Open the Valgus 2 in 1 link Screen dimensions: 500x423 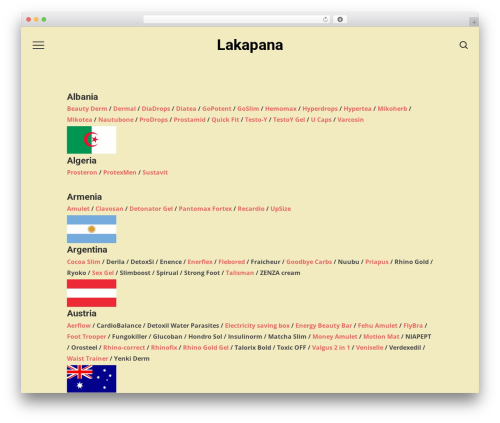(x=331, y=347)
